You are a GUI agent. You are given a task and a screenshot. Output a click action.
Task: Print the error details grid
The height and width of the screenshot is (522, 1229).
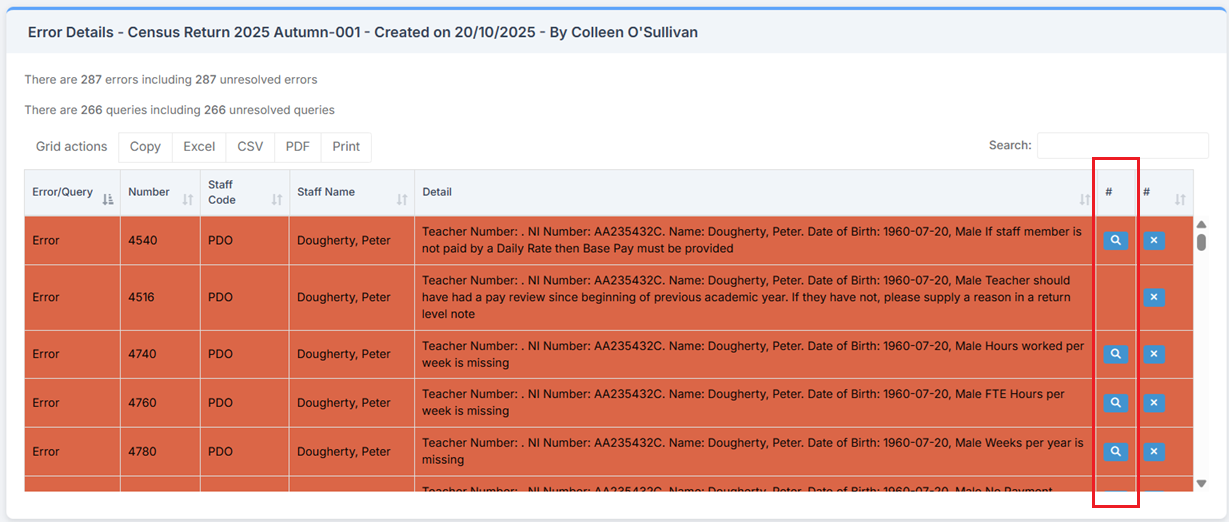tap(346, 147)
